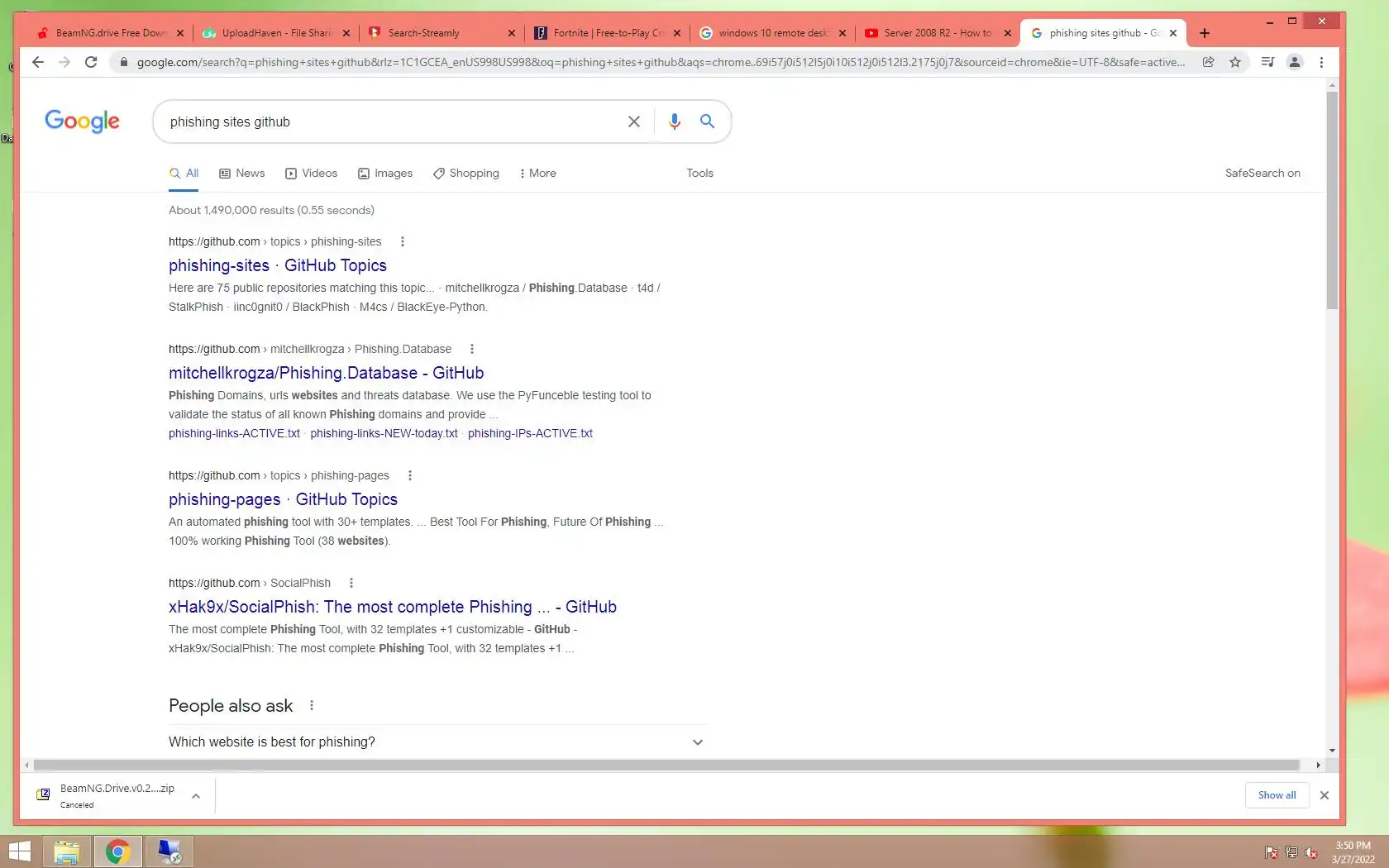This screenshot has width=1389, height=868.
Task: Switch to the UploadHaven File Sharing tab
Action: coord(276,33)
